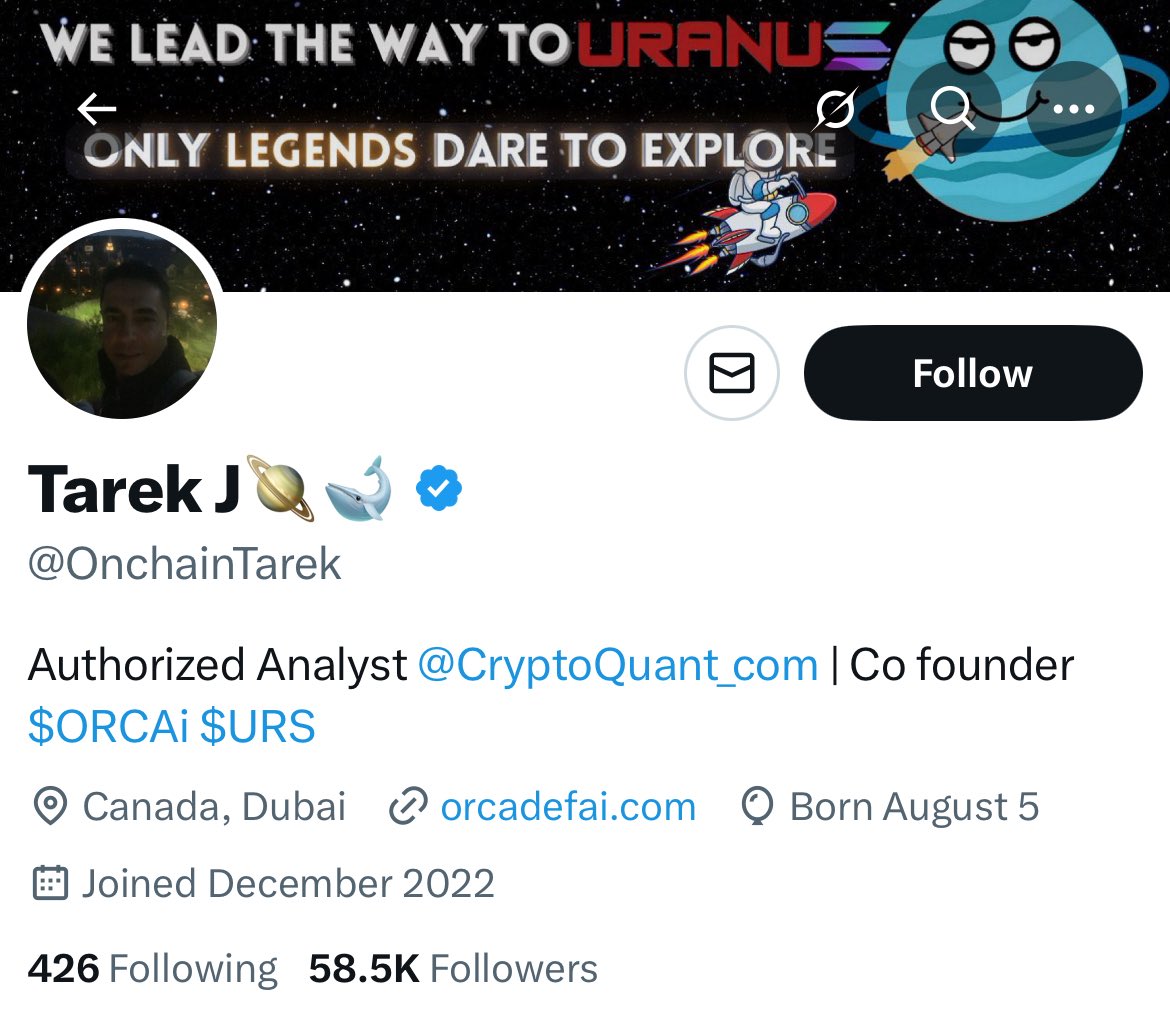View the 426 Following list

point(152,969)
